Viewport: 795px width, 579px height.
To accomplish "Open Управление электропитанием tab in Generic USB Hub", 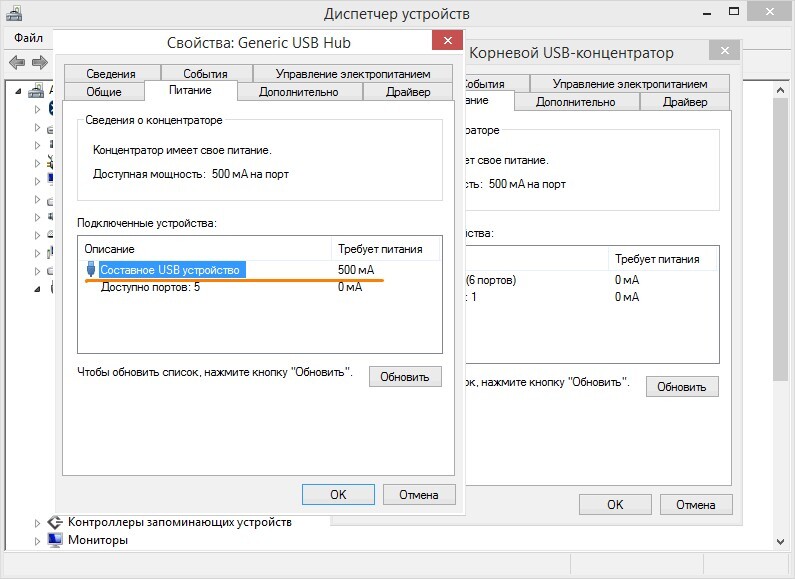I will point(353,74).
